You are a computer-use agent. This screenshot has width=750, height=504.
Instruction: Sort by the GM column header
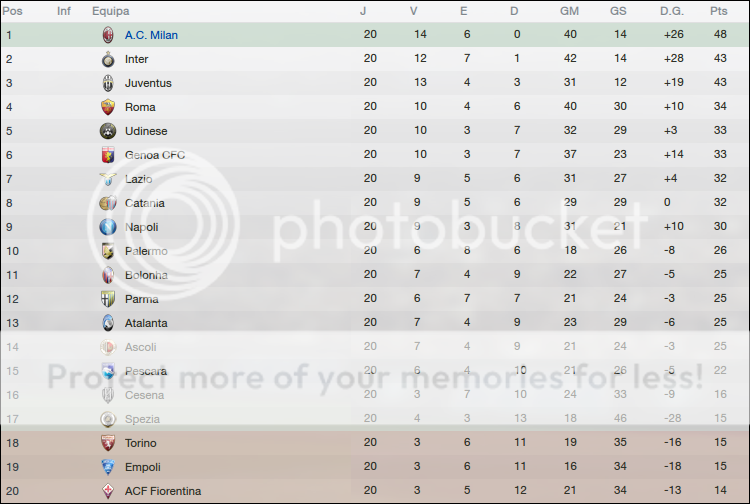(x=570, y=11)
